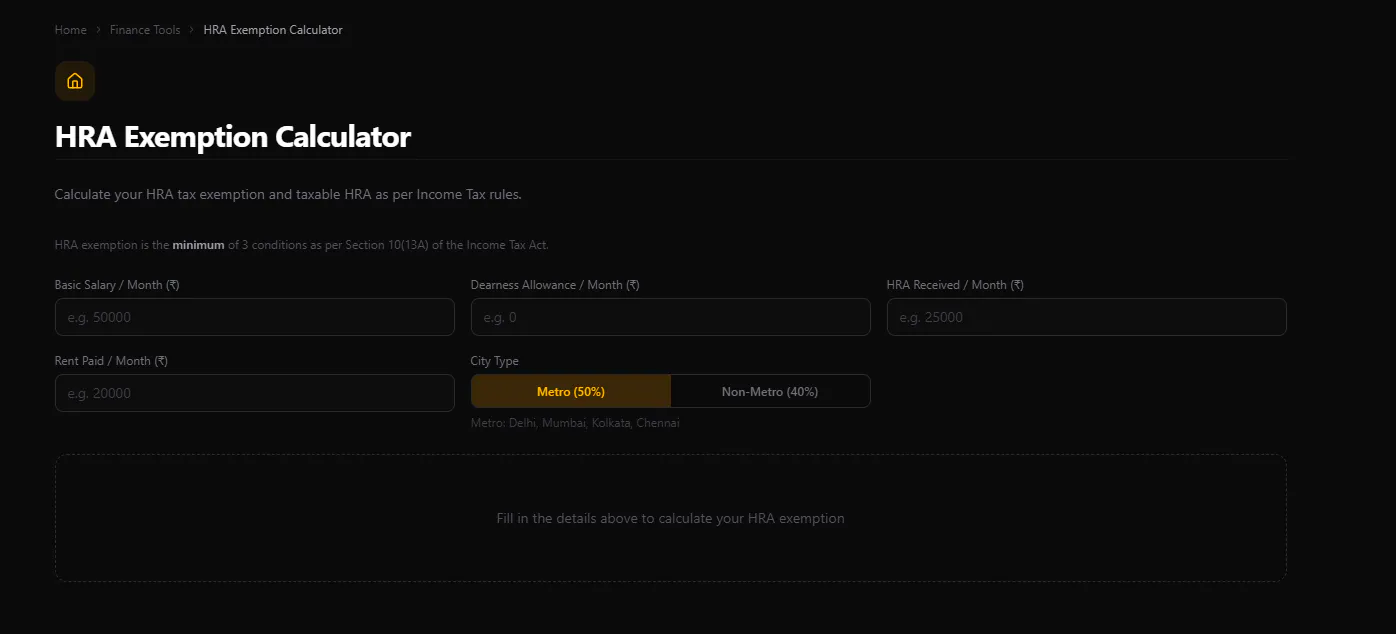The width and height of the screenshot is (1396, 634).
Task: Click HRA Exemption Calculator breadcrumb
Action: 273,30
